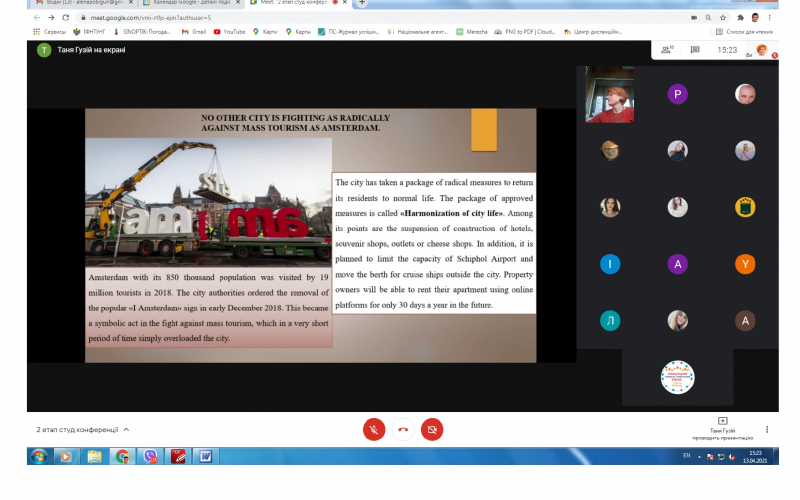Open the ІФНТУНГ bookmark
Screen dimensions: 800x500
click(89, 32)
